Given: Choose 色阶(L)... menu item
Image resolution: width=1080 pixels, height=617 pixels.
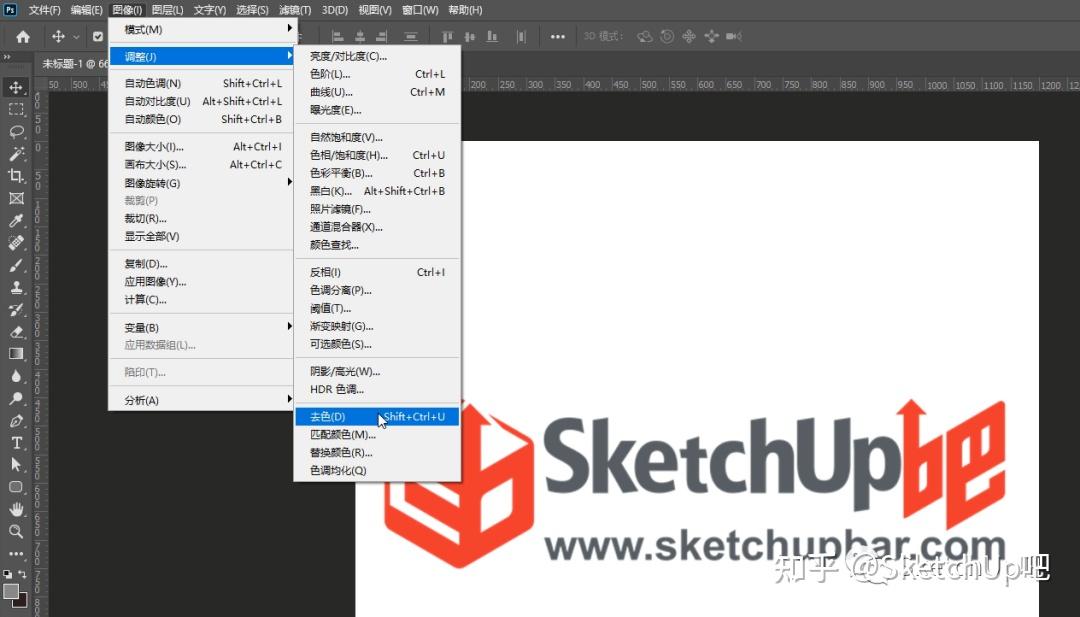Looking at the screenshot, I should [x=377, y=74].
